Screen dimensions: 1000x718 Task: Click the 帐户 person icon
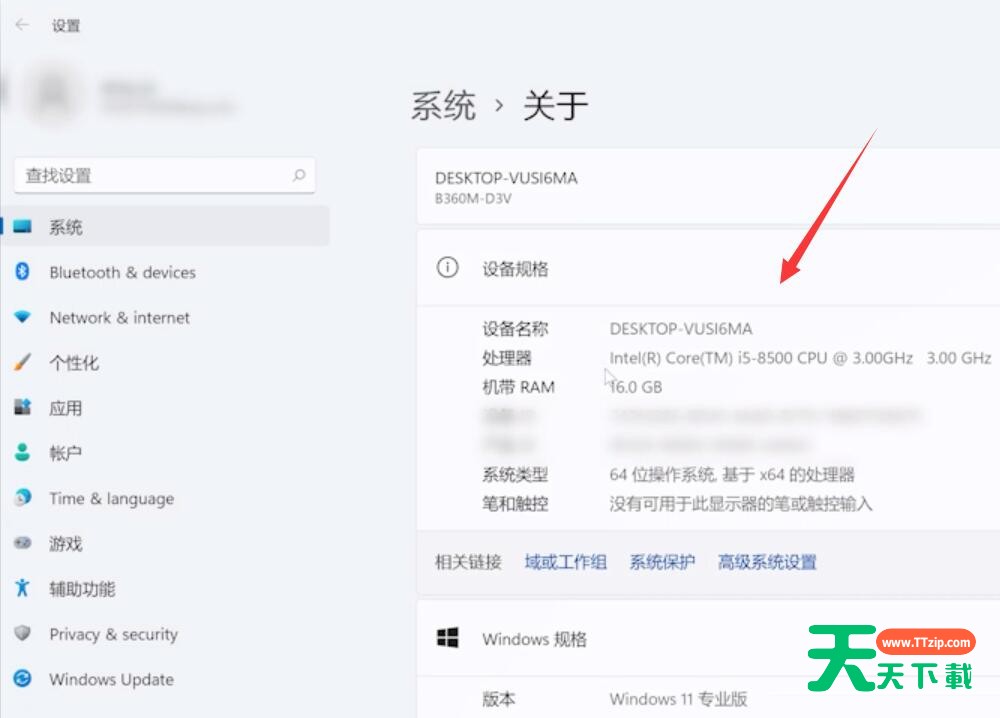[22, 453]
